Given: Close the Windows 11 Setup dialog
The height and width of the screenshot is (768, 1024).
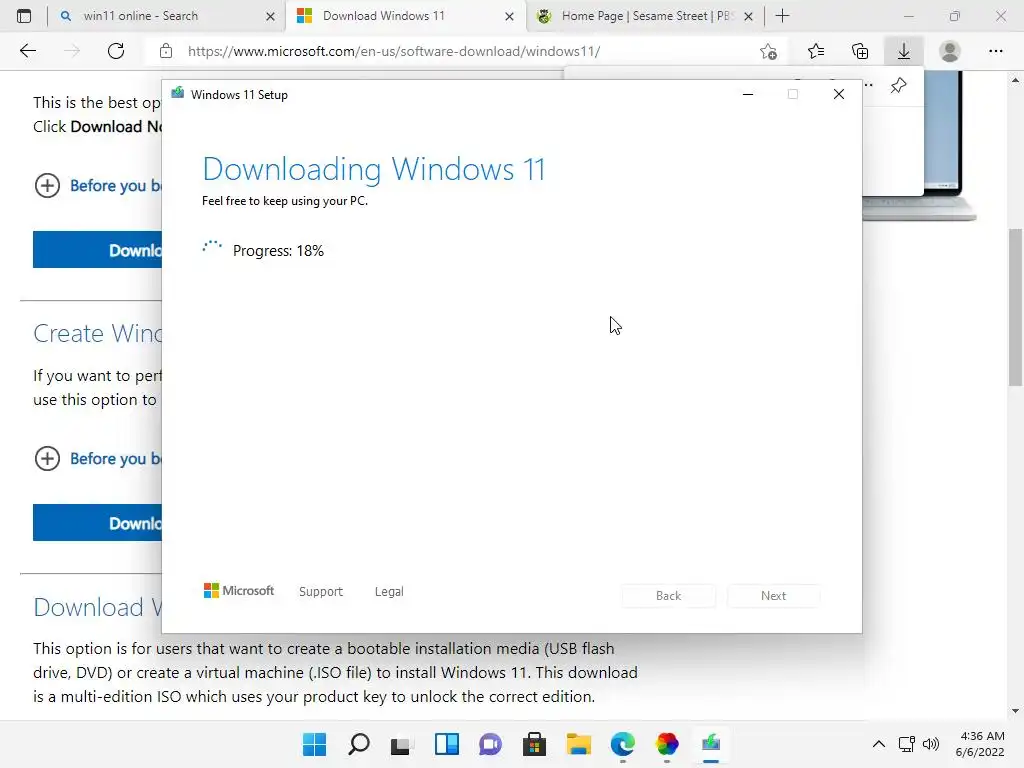Looking at the screenshot, I should [839, 95].
